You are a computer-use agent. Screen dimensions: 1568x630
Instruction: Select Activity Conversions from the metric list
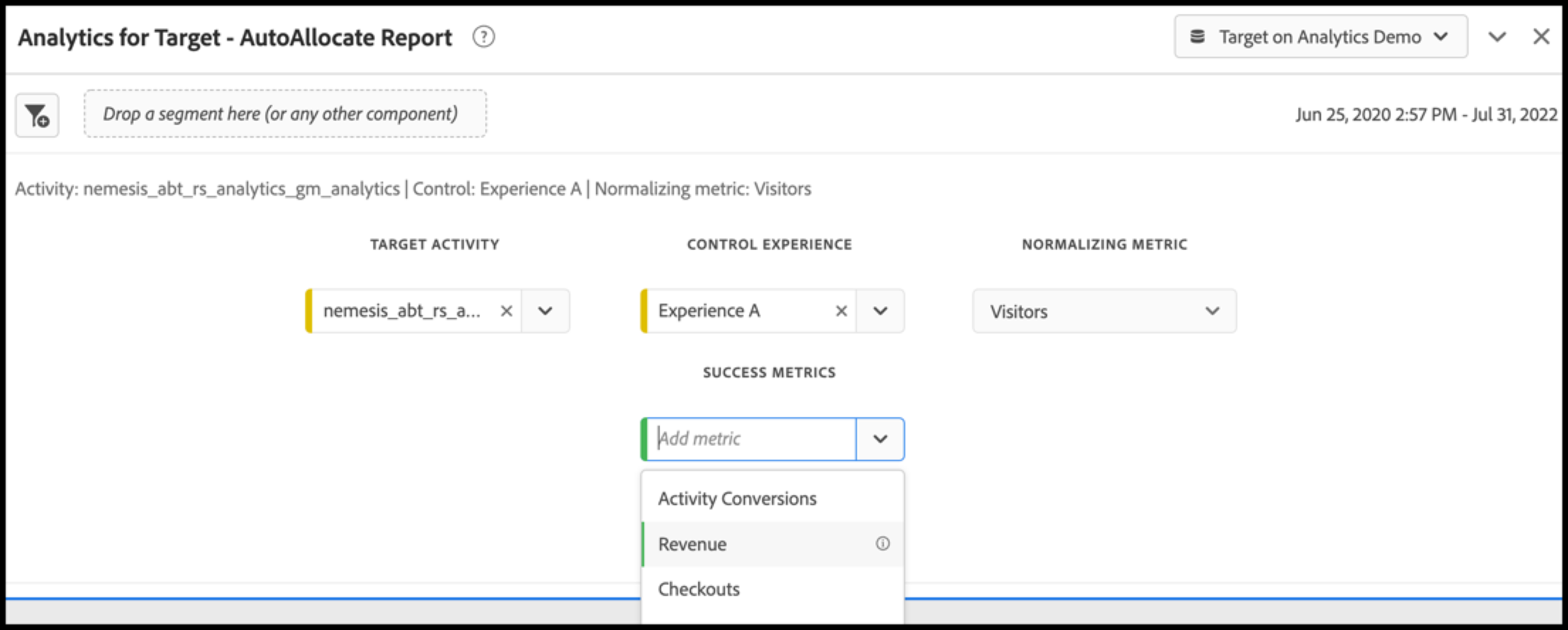point(737,499)
